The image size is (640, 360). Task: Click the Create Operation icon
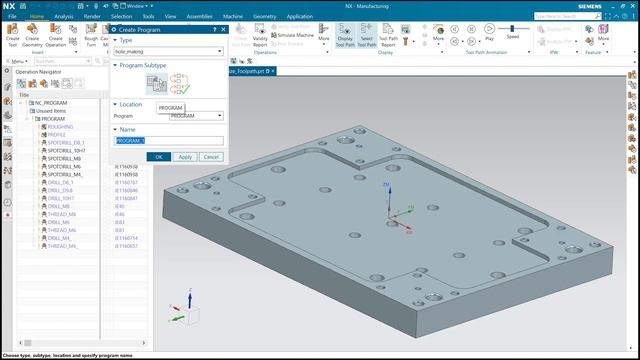(56, 35)
